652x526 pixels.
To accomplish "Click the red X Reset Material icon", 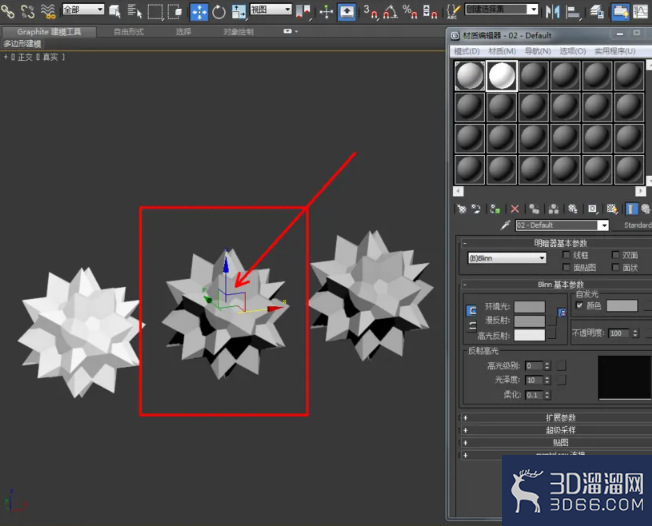I will 515,209.
